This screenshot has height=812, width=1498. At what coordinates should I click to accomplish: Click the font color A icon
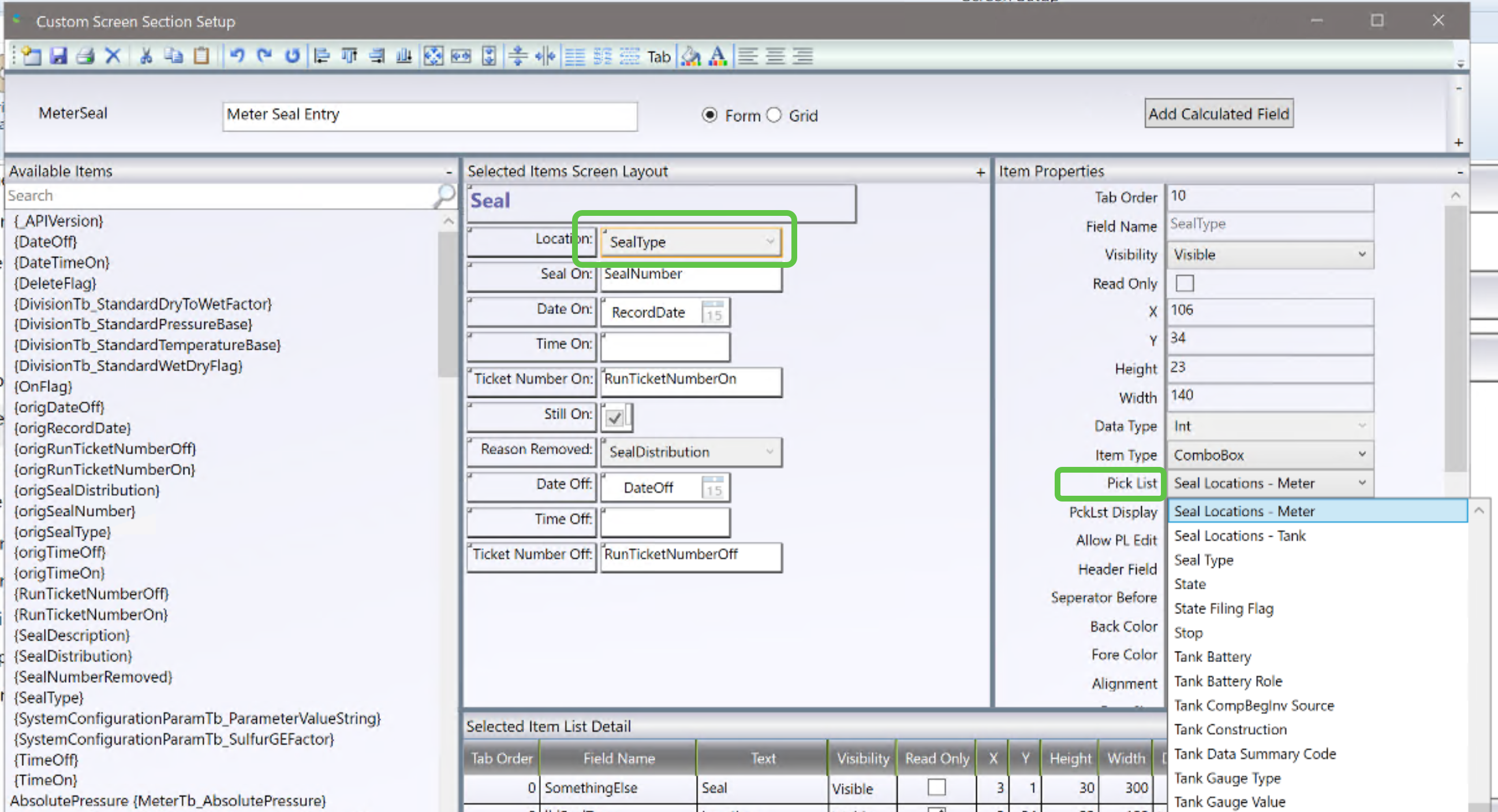coord(718,56)
